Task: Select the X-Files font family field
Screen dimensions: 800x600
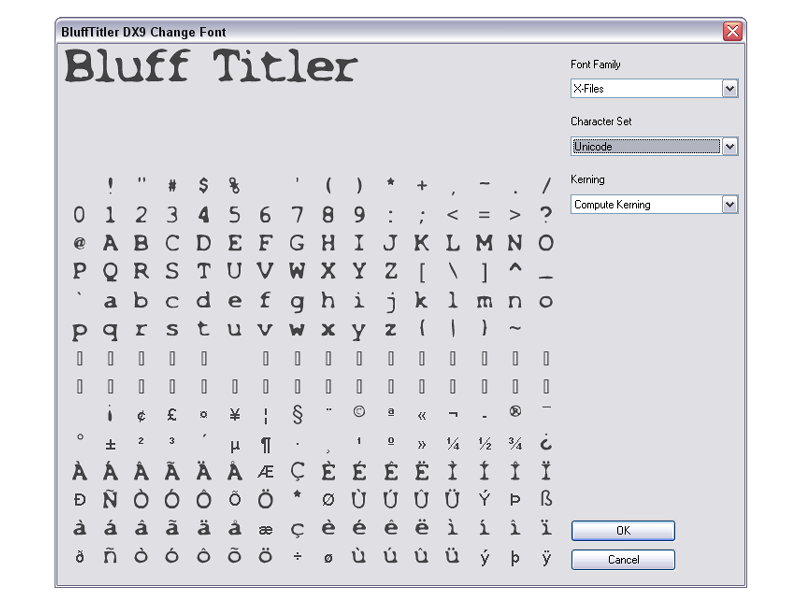Action: pyautogui.click(x=646, y=89)
